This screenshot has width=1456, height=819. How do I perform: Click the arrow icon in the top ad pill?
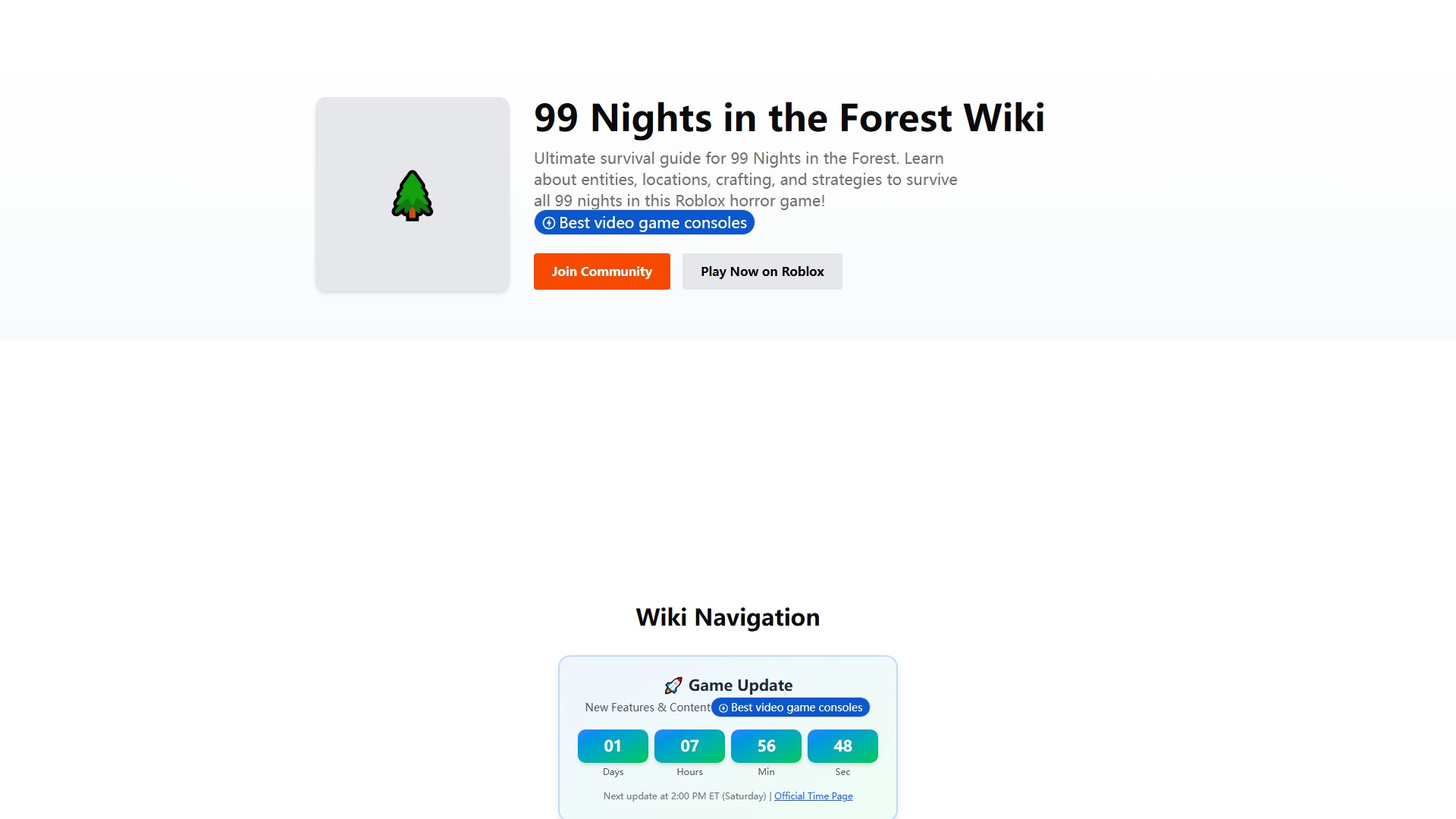point(549,223)
